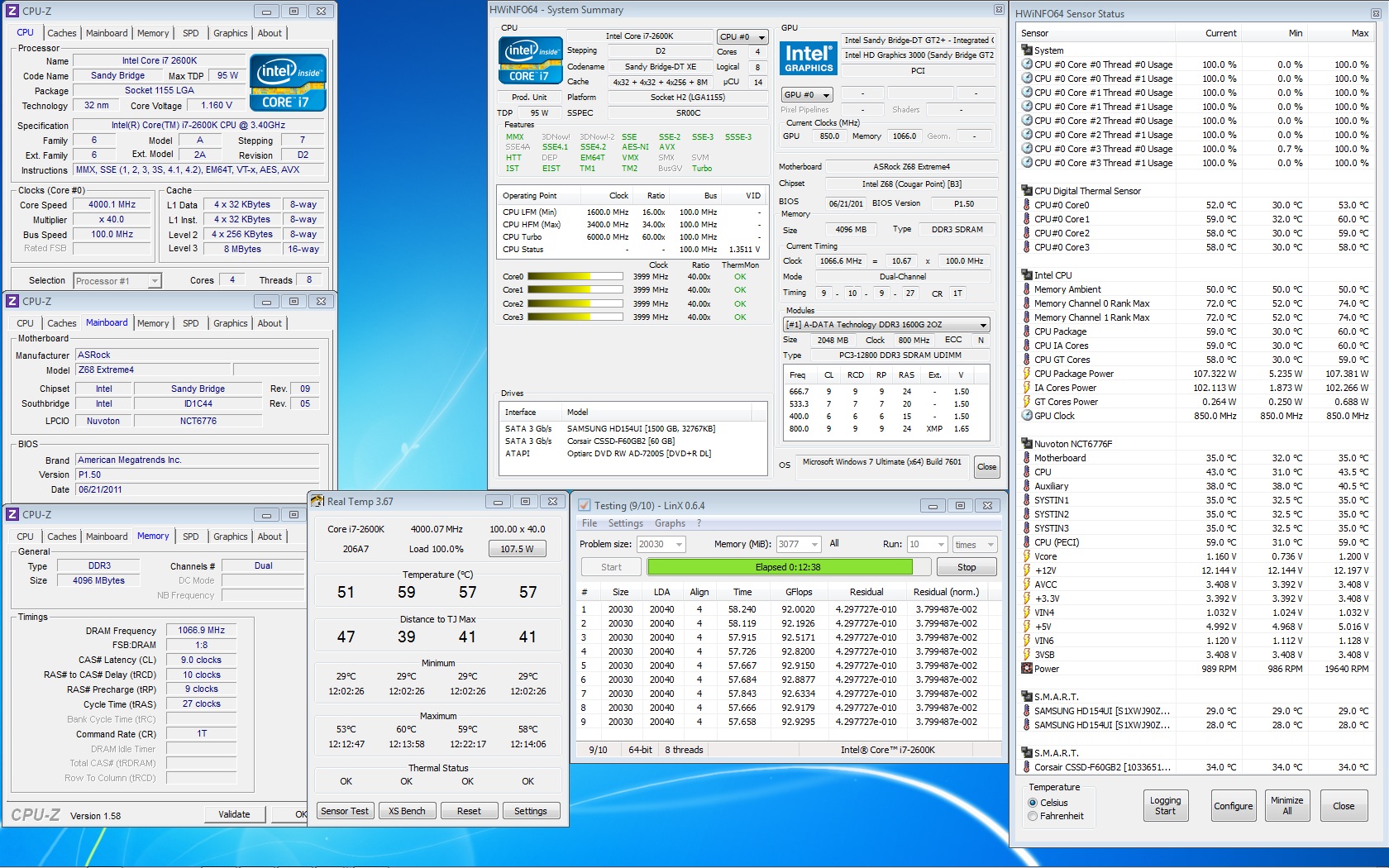Click the Sensor Test button in Real Temp

tap(345, 811)
